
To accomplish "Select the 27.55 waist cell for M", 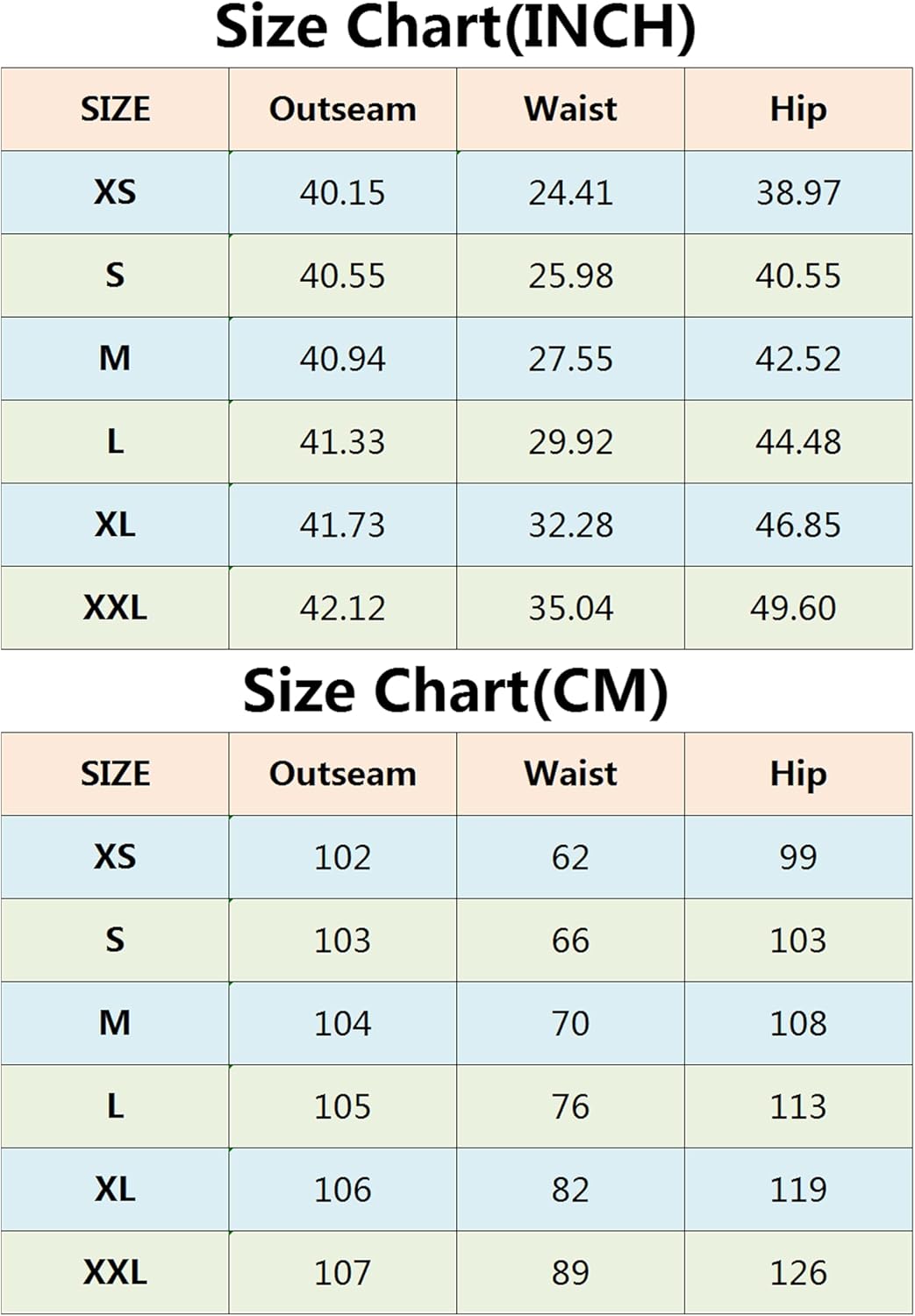I will point(570,359).
